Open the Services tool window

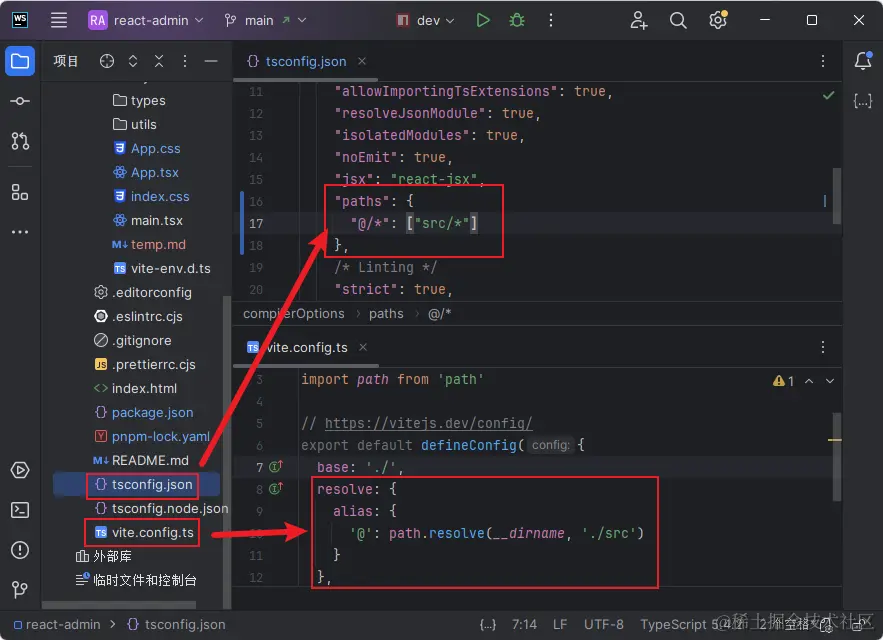[20, 470]
